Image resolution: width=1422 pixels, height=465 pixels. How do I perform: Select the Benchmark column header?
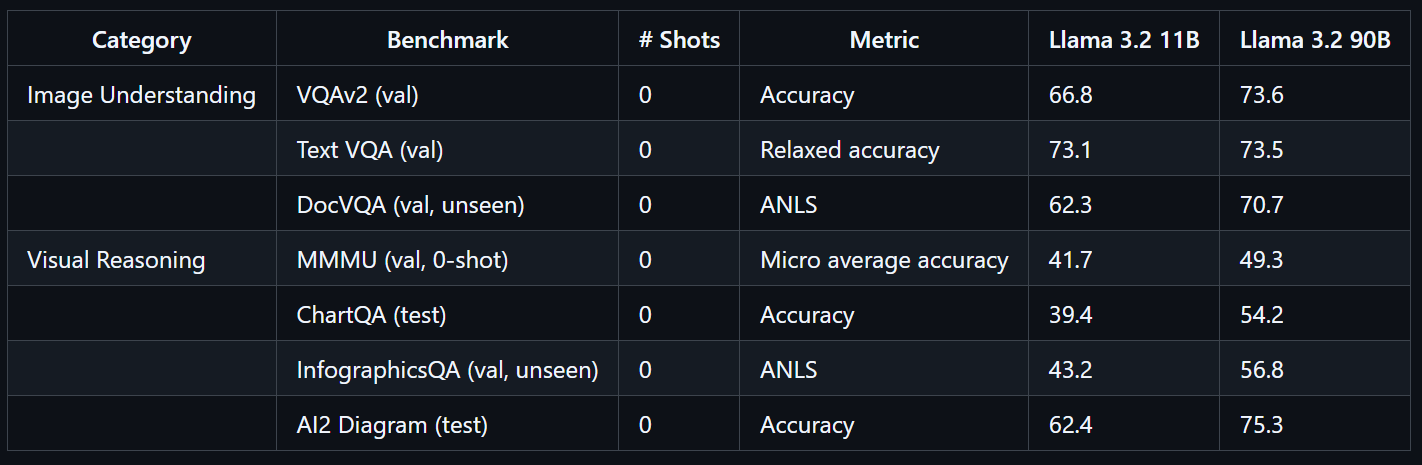448,40
